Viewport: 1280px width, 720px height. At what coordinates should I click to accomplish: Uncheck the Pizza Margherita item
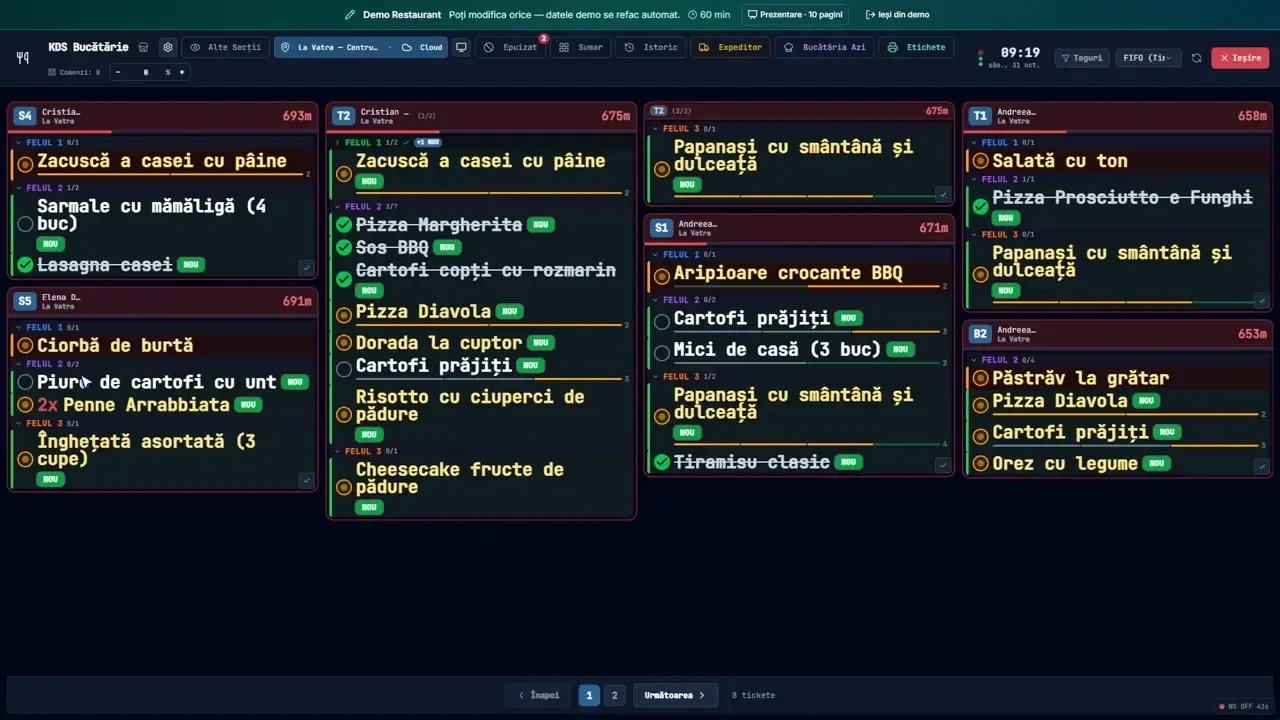click(344, 225)
